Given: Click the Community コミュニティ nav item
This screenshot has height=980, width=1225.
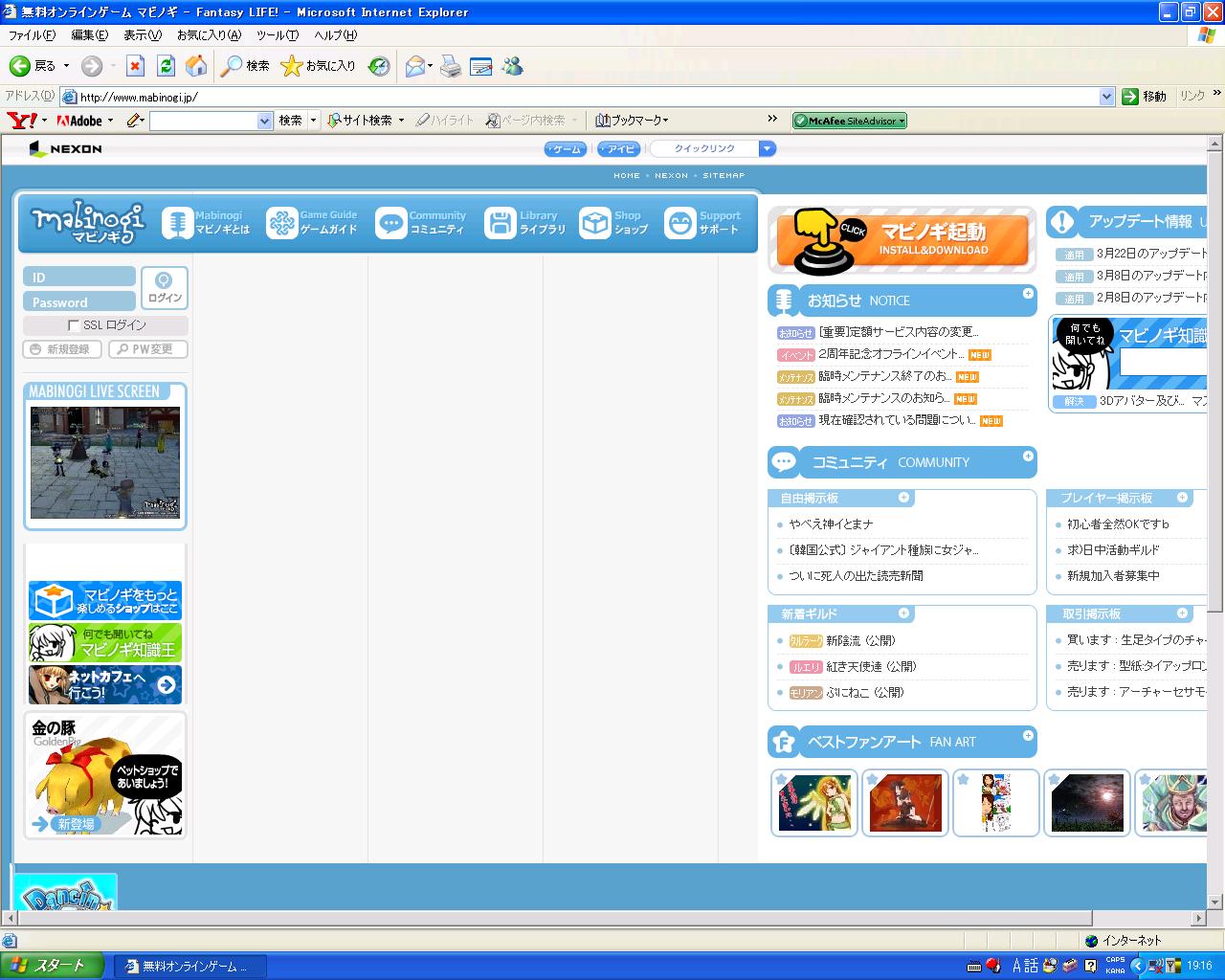Looking at the screenshot, I should [421, 223].
